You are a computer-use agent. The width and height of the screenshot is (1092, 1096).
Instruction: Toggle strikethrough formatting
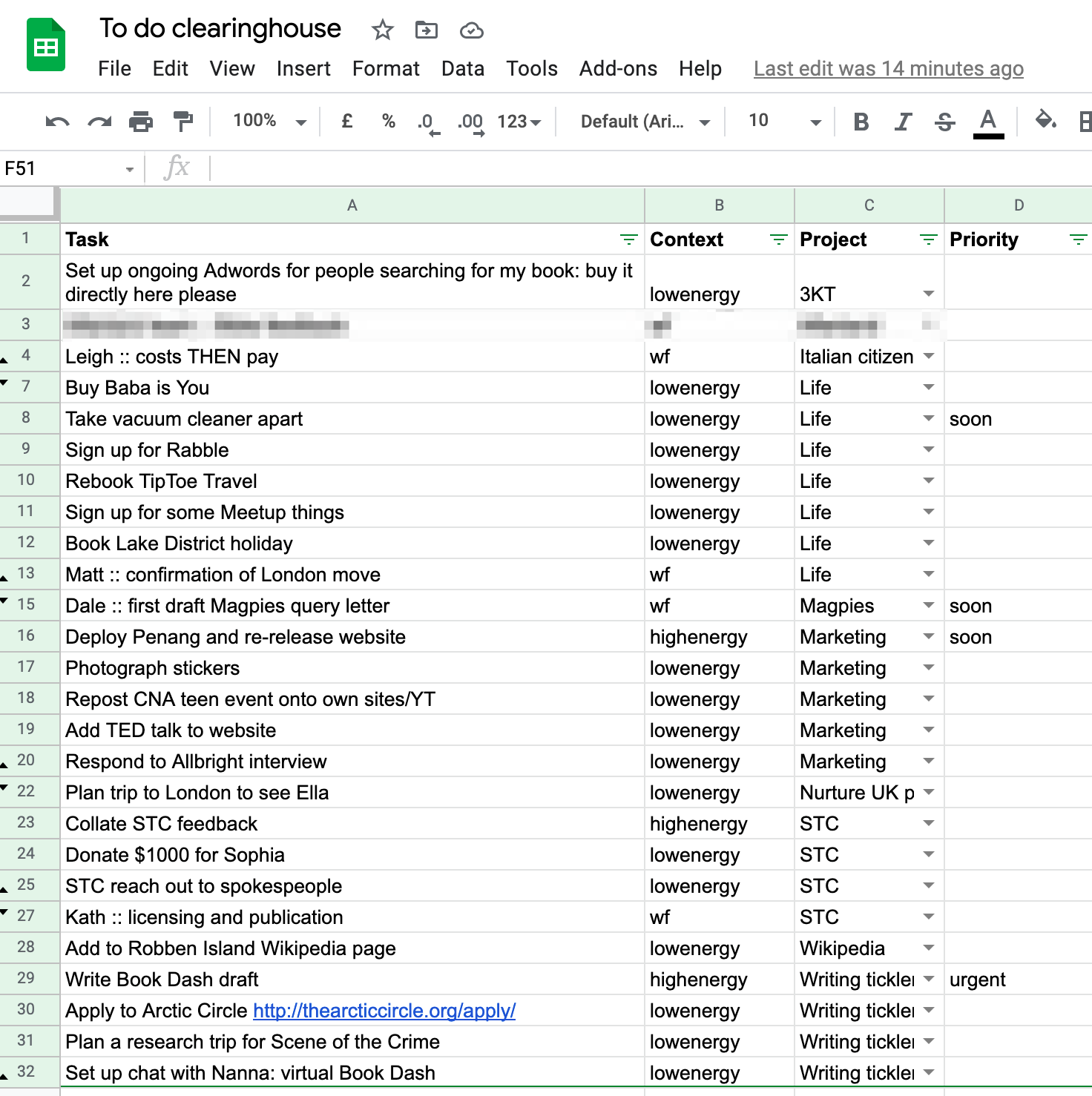[945, 122]
